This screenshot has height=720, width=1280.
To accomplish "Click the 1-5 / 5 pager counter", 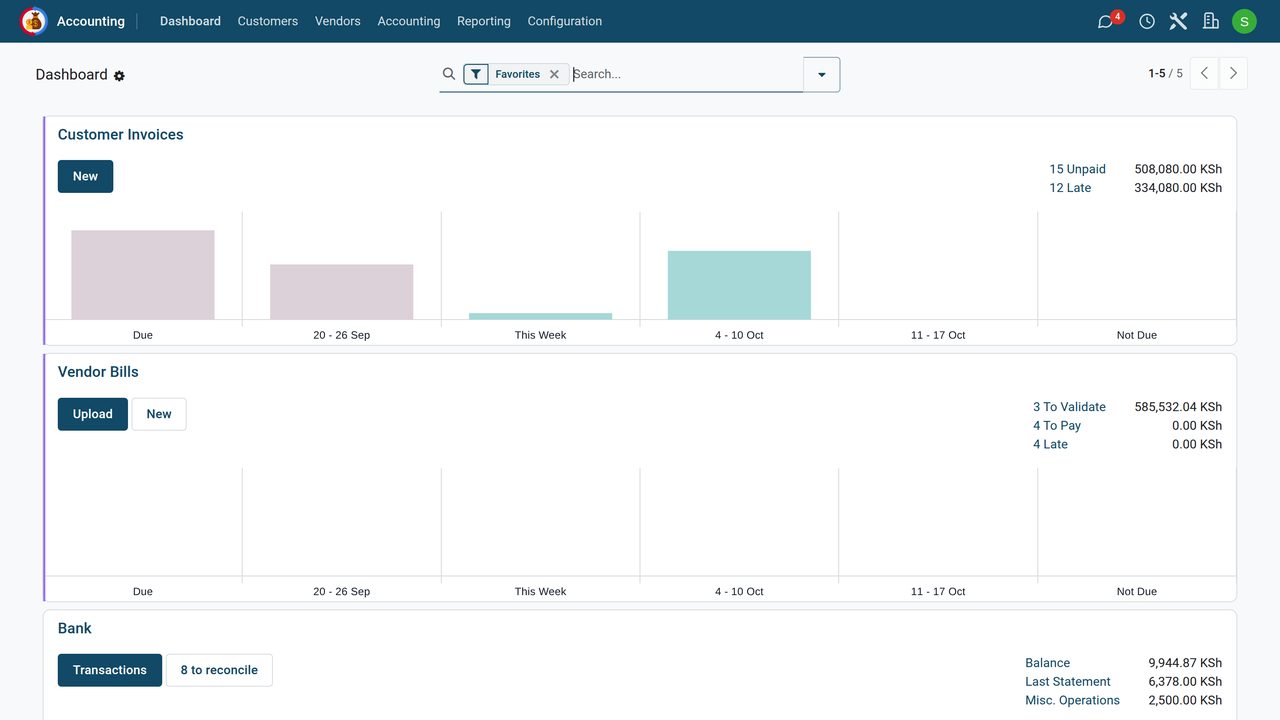I will click(x=1165, y=74).
